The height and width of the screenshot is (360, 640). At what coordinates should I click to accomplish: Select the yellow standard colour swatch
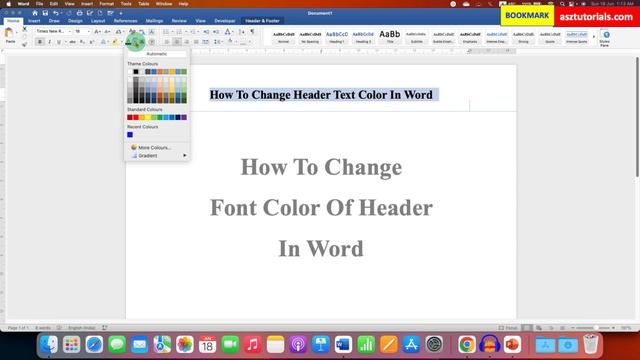(148, 118)
